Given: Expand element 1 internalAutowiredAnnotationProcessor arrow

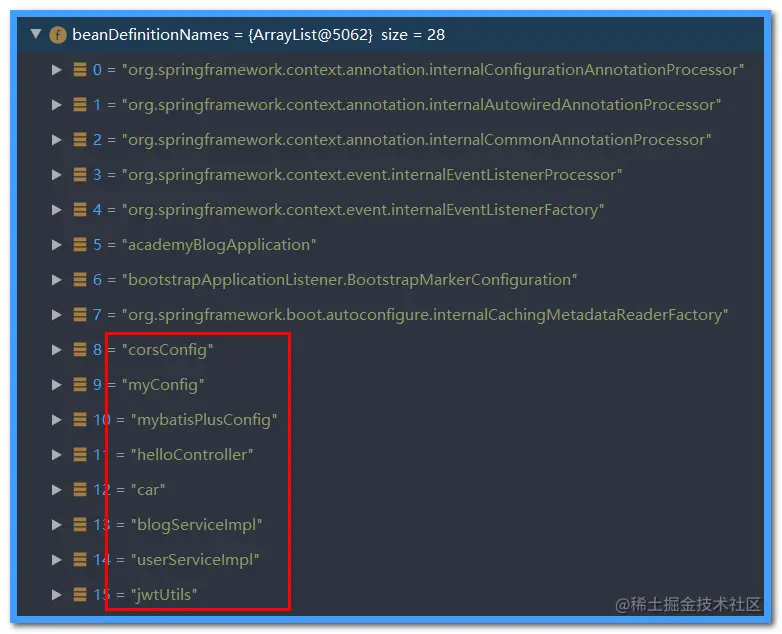Looking at the screenshot, I should tap(57, 105).
